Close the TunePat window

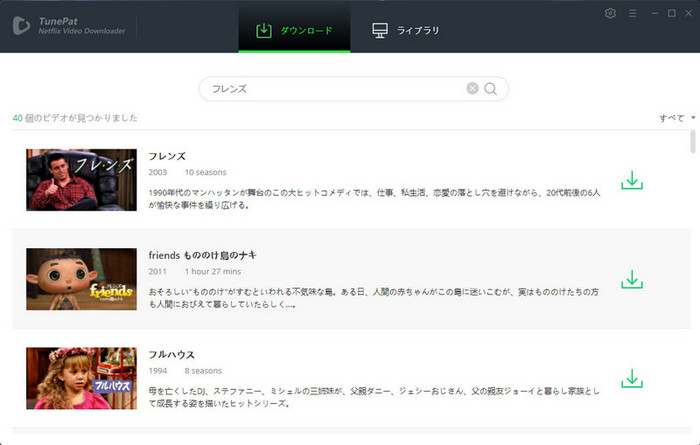coord(688,13)
